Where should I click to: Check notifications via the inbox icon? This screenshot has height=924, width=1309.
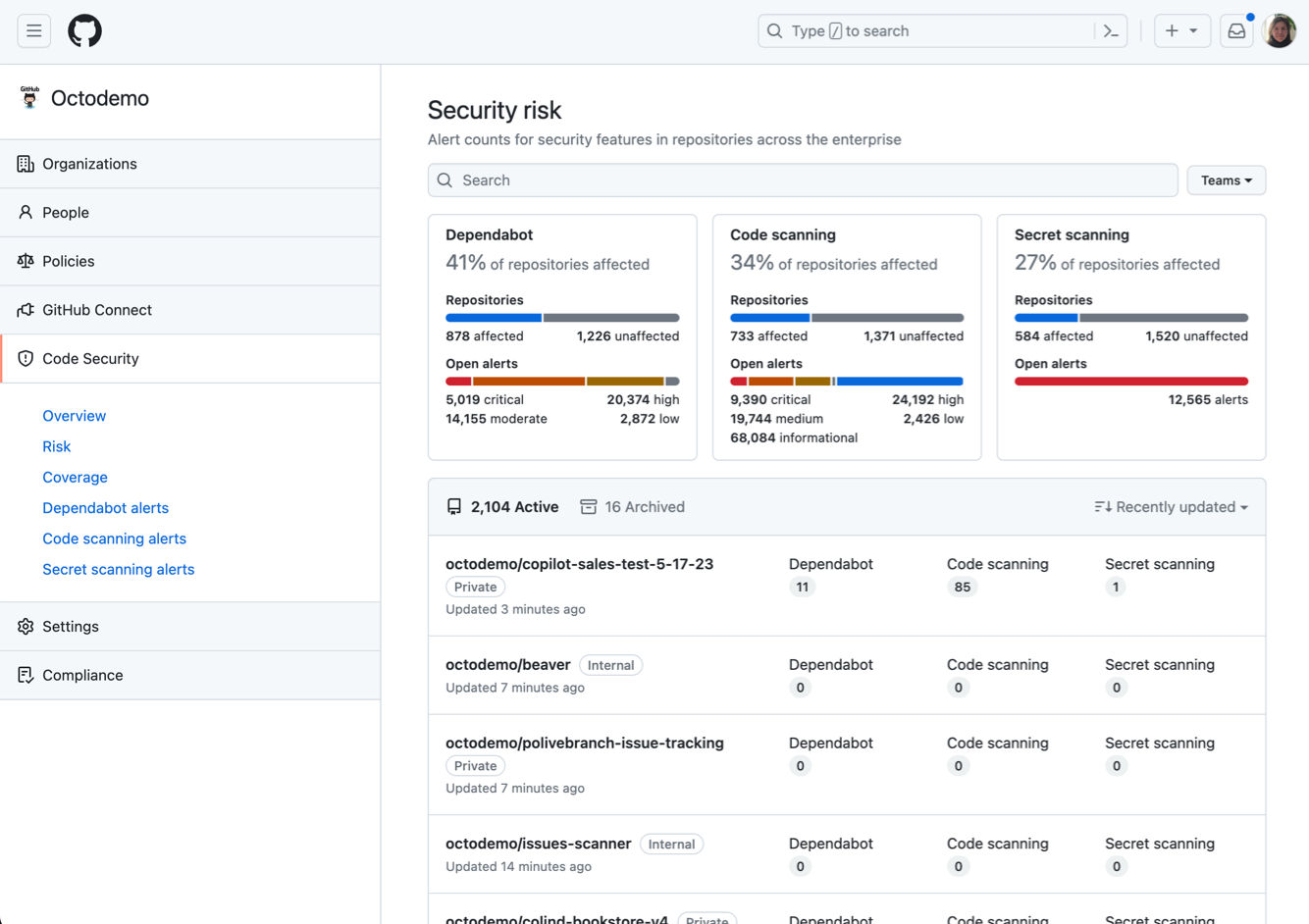(x=1235, y=30)
